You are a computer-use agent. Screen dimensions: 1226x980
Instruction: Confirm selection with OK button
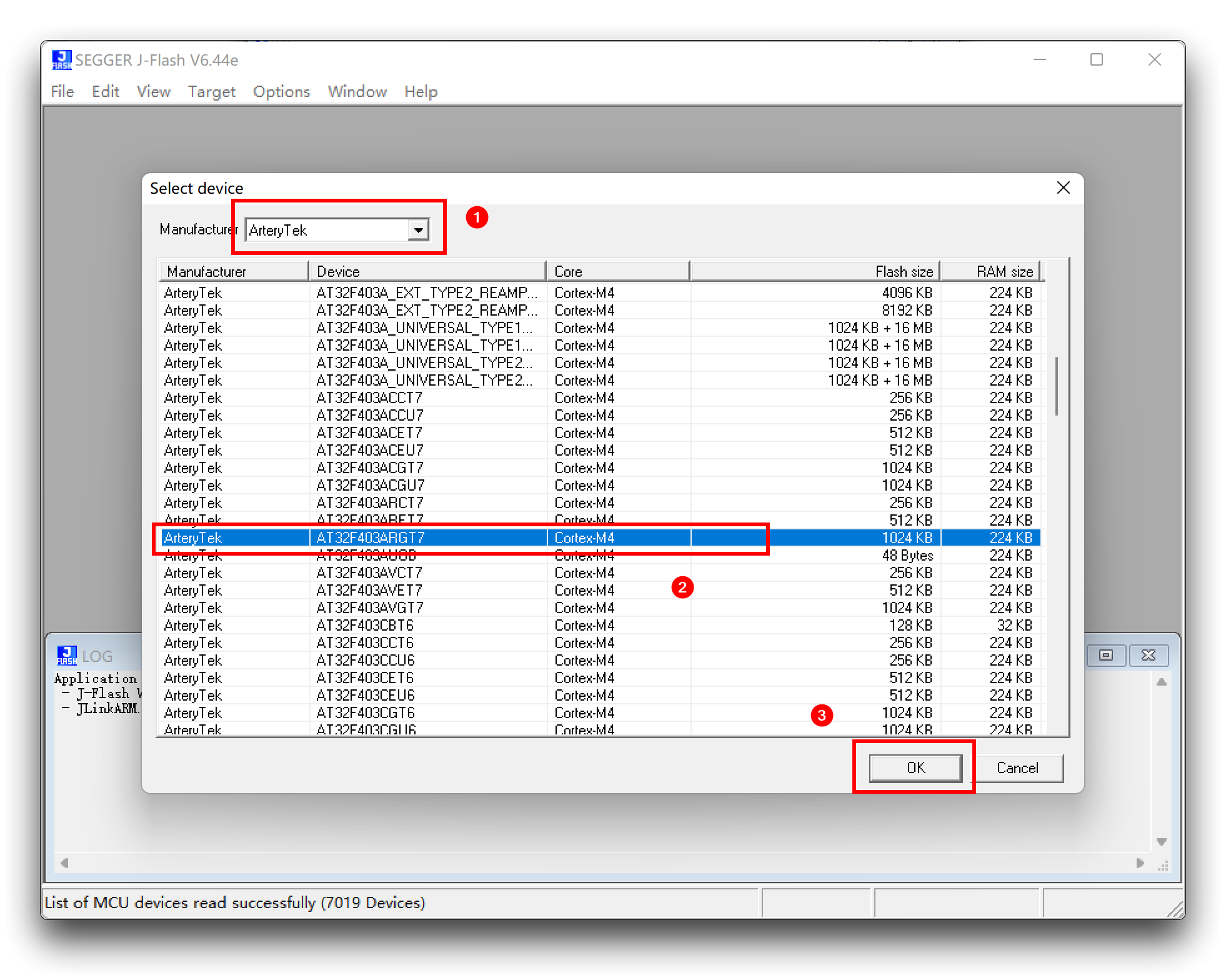coord(915,767)
